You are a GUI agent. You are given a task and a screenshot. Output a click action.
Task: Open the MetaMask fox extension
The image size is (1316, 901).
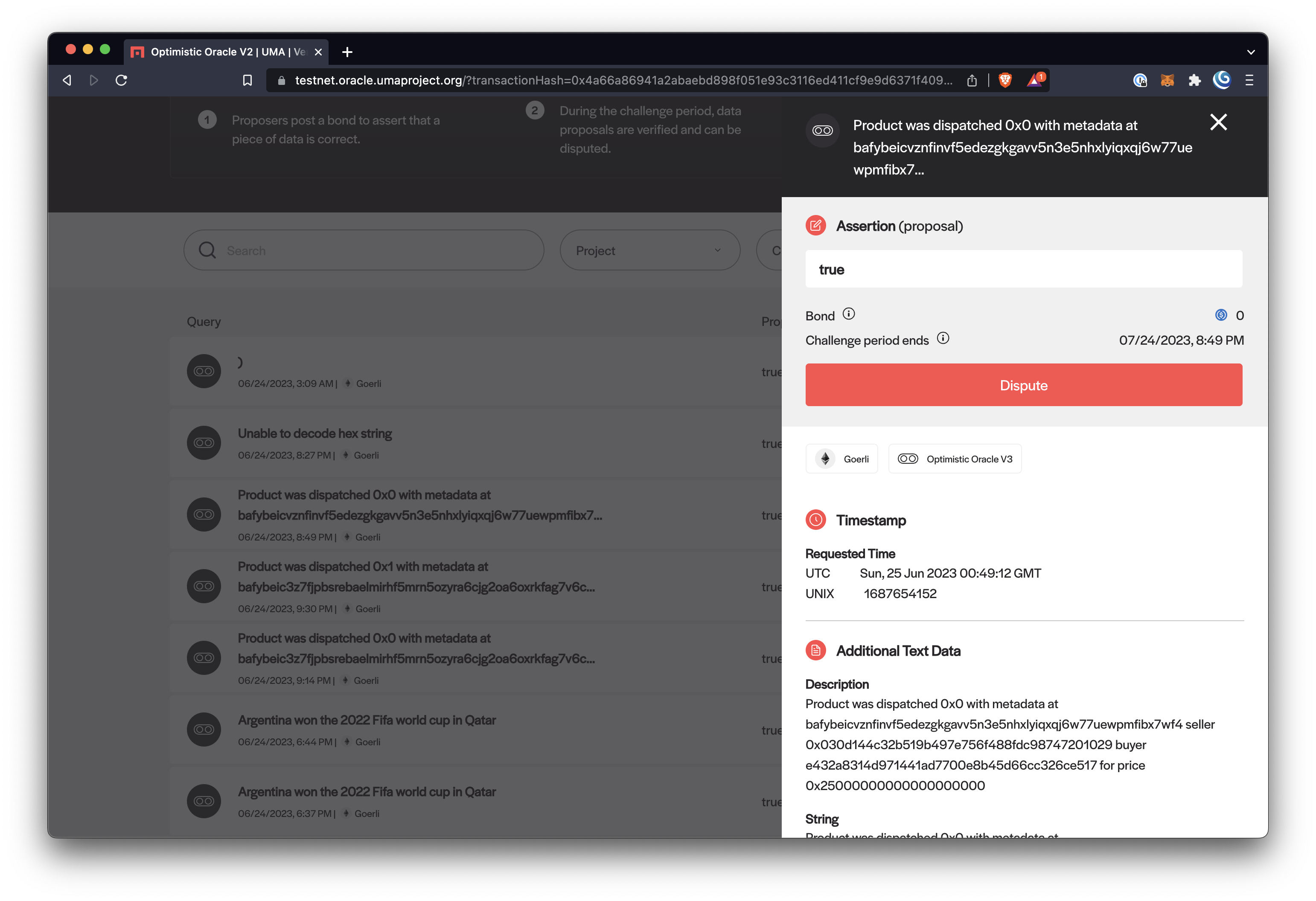click(1167, 80)
